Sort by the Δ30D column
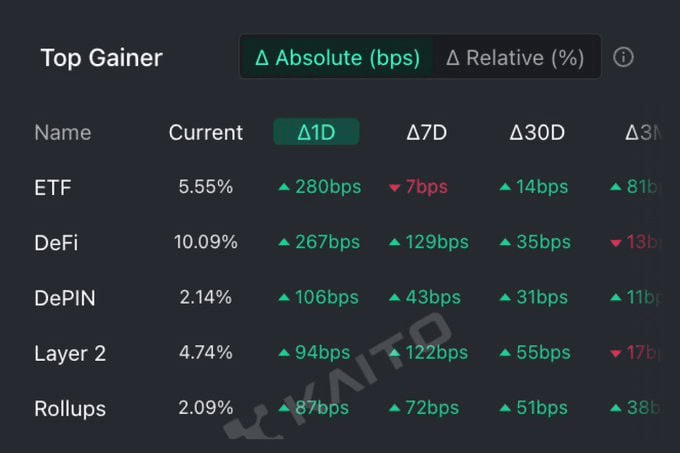 point(537,132)
